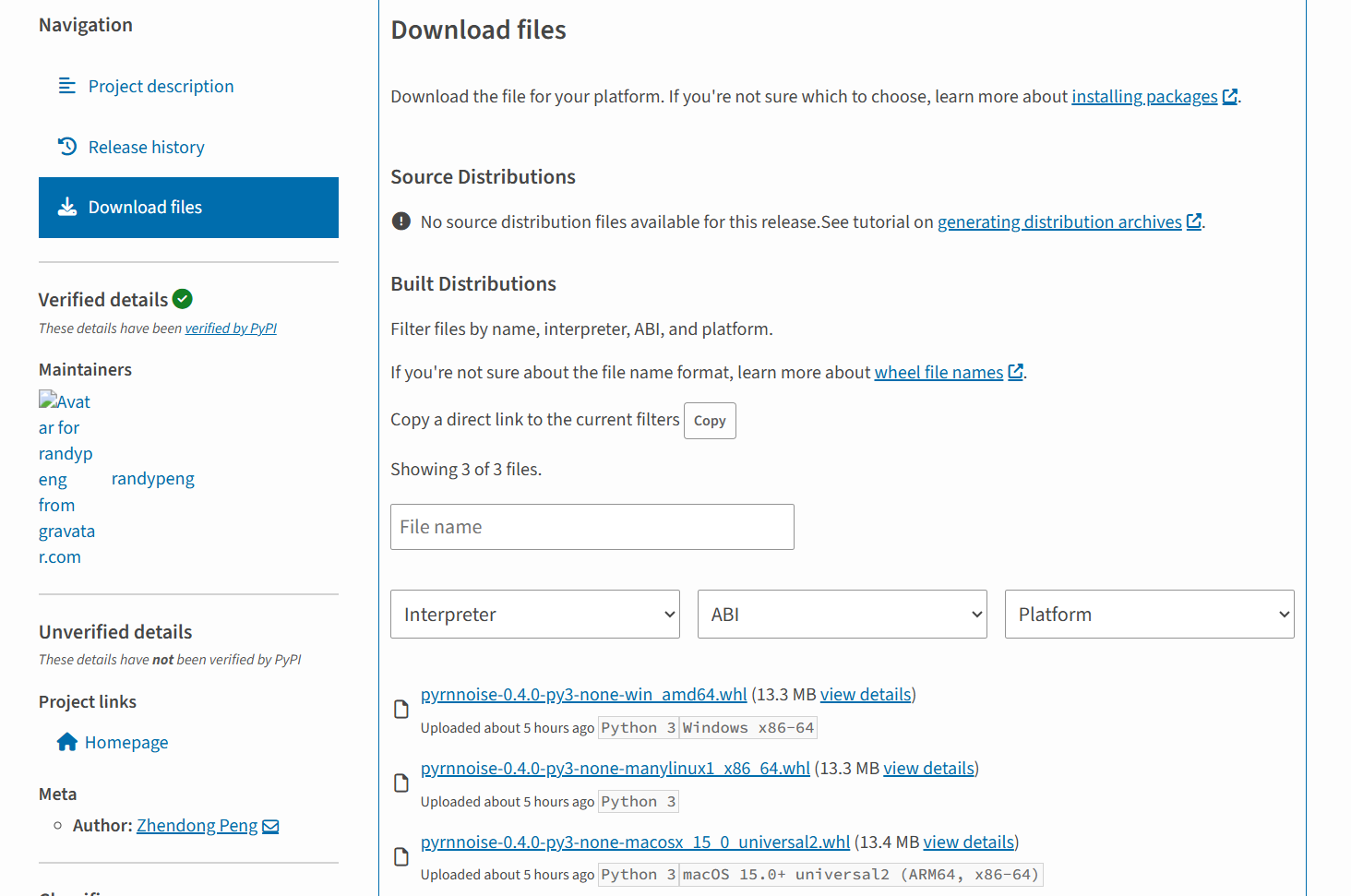Image resolution: width=1351 pixels, height=896 pixels.
Task: Click the 'Source Distributions' heading
Action: tap(483, 177)
